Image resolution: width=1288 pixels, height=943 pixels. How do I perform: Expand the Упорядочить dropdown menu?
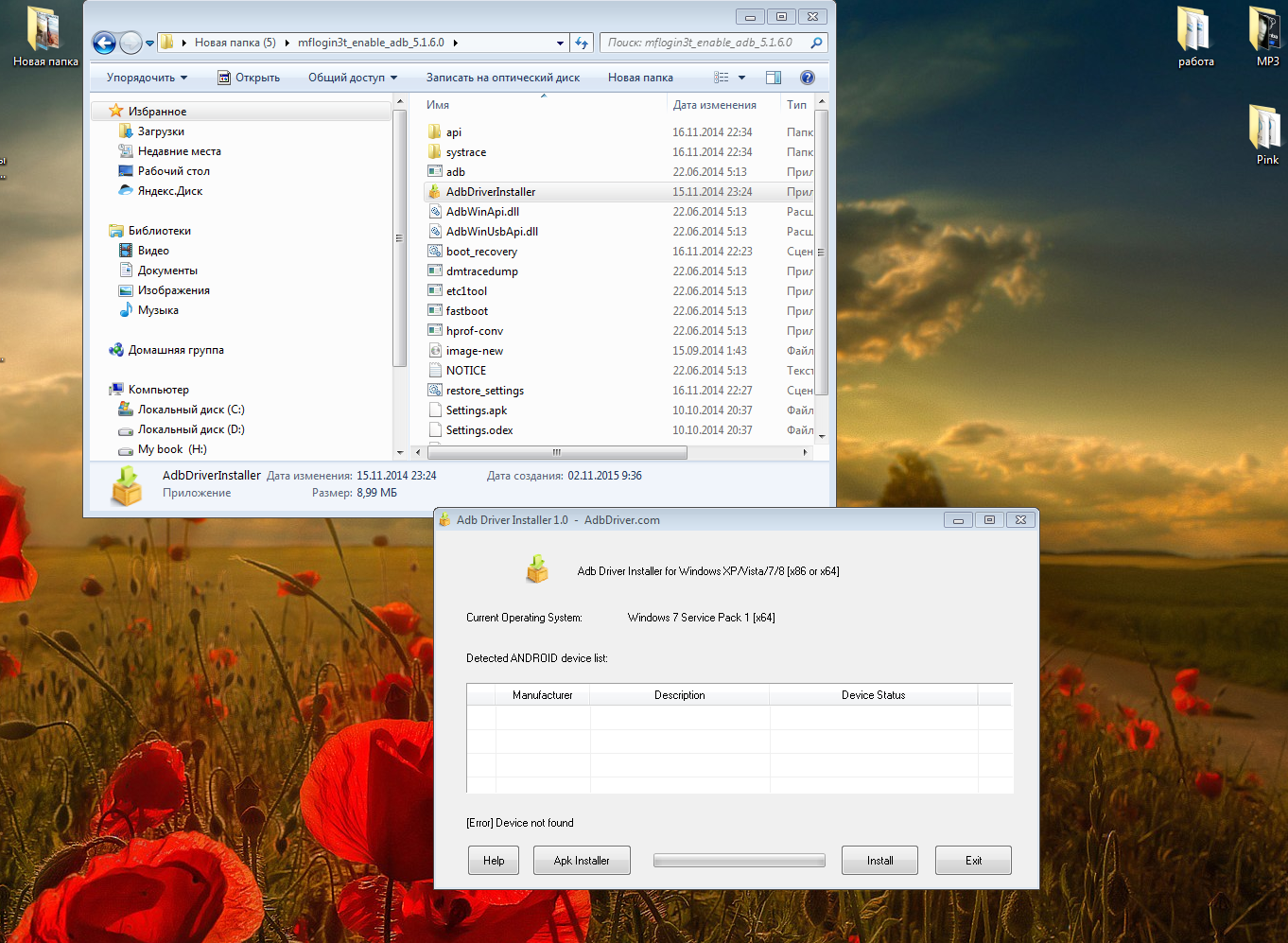point(147,78)
